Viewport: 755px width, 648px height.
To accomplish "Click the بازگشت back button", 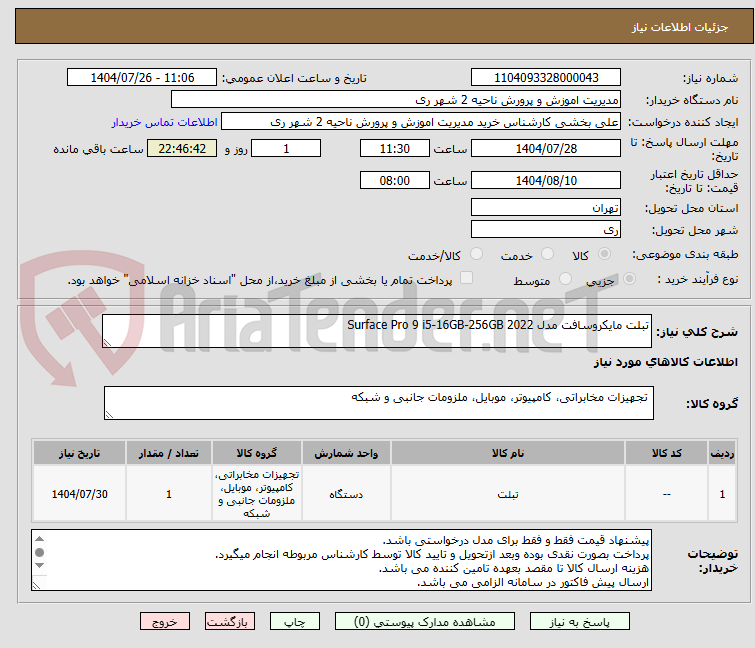I will click(x=229, y=622).
